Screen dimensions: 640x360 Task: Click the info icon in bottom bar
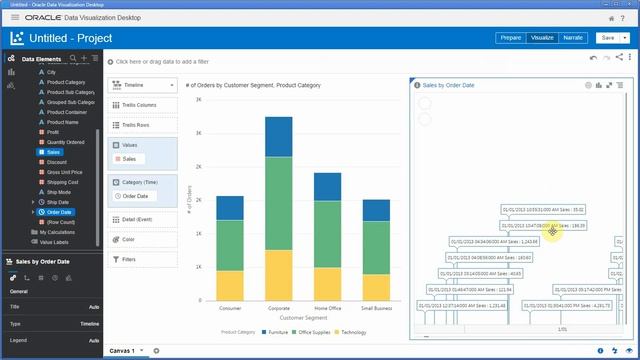coord(600,351)
